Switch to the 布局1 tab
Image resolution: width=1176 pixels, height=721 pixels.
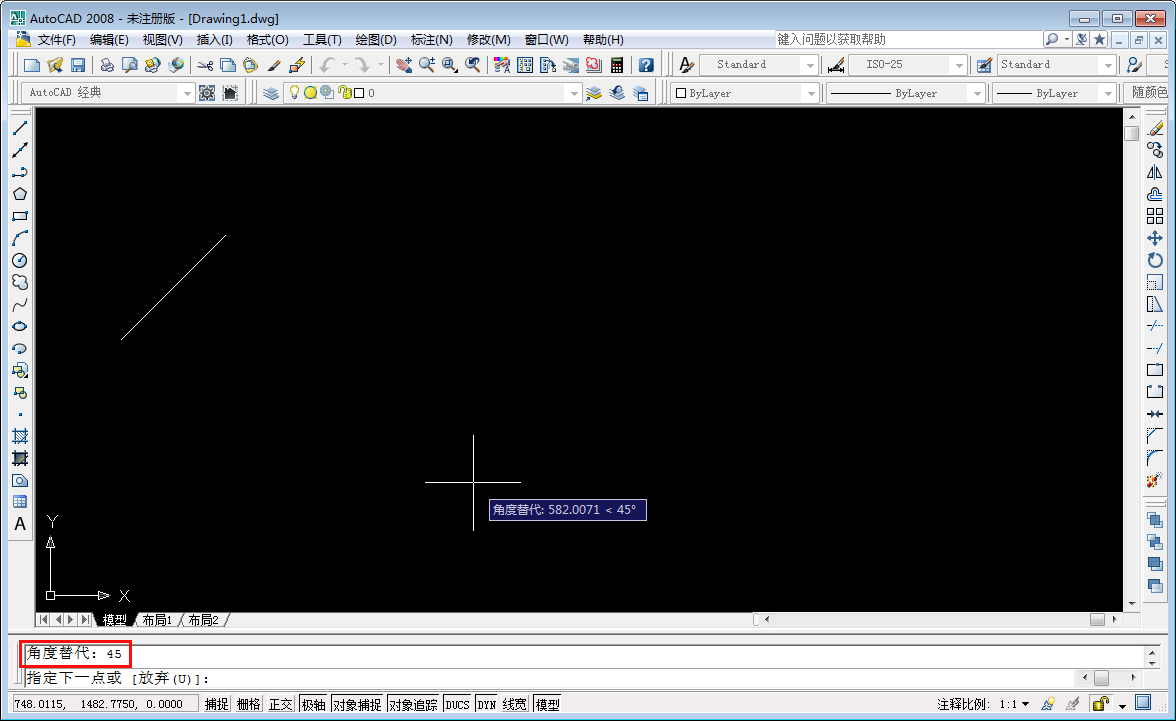pyautogui.click(x=156, y=619)
